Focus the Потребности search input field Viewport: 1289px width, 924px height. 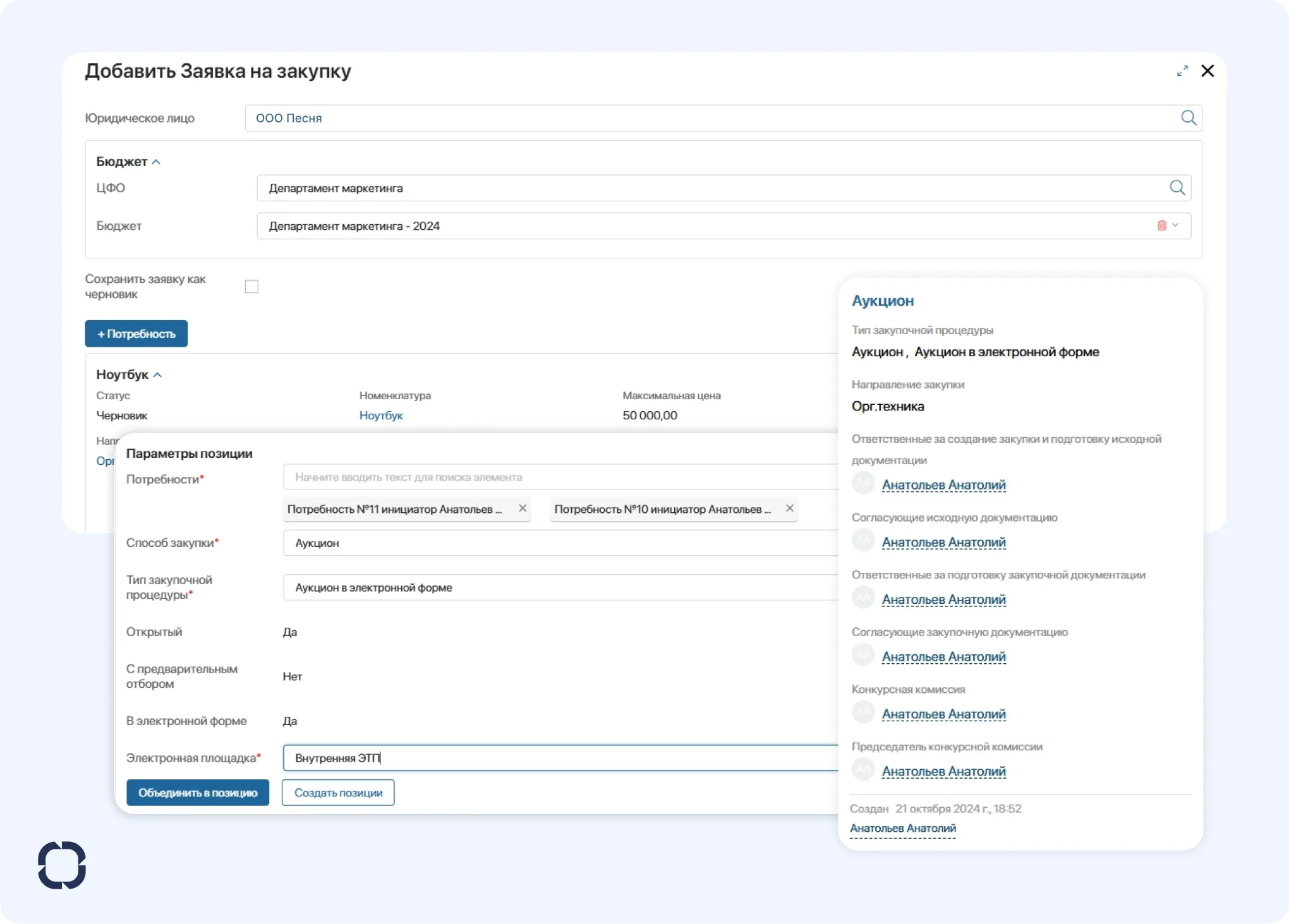coord(559,477)
